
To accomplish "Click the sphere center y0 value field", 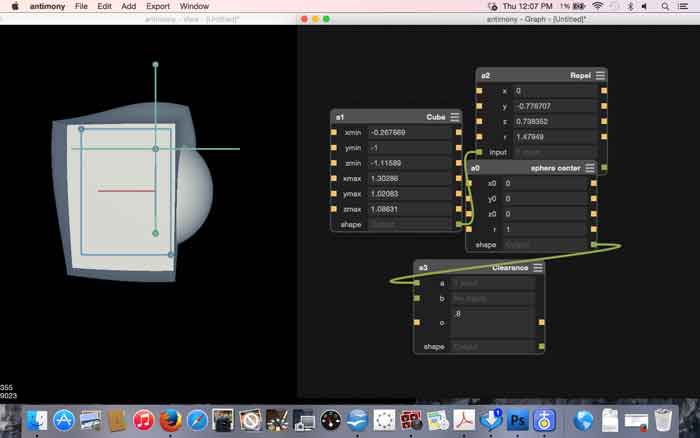I will tap(545, 199).
